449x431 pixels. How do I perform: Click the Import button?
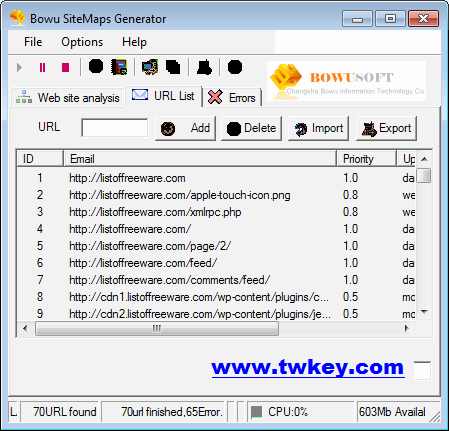click(x=318, y=128)
